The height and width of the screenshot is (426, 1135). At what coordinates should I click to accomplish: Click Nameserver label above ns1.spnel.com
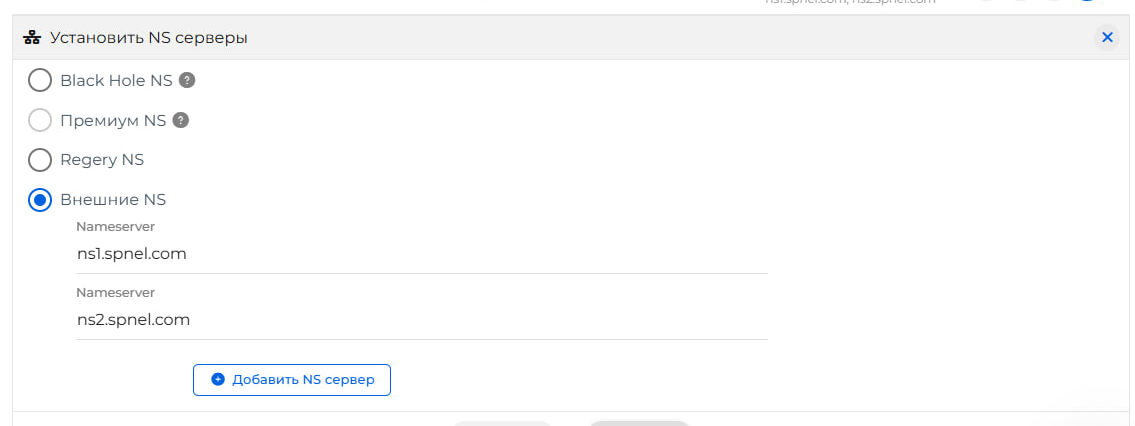(x=115, y=227)
